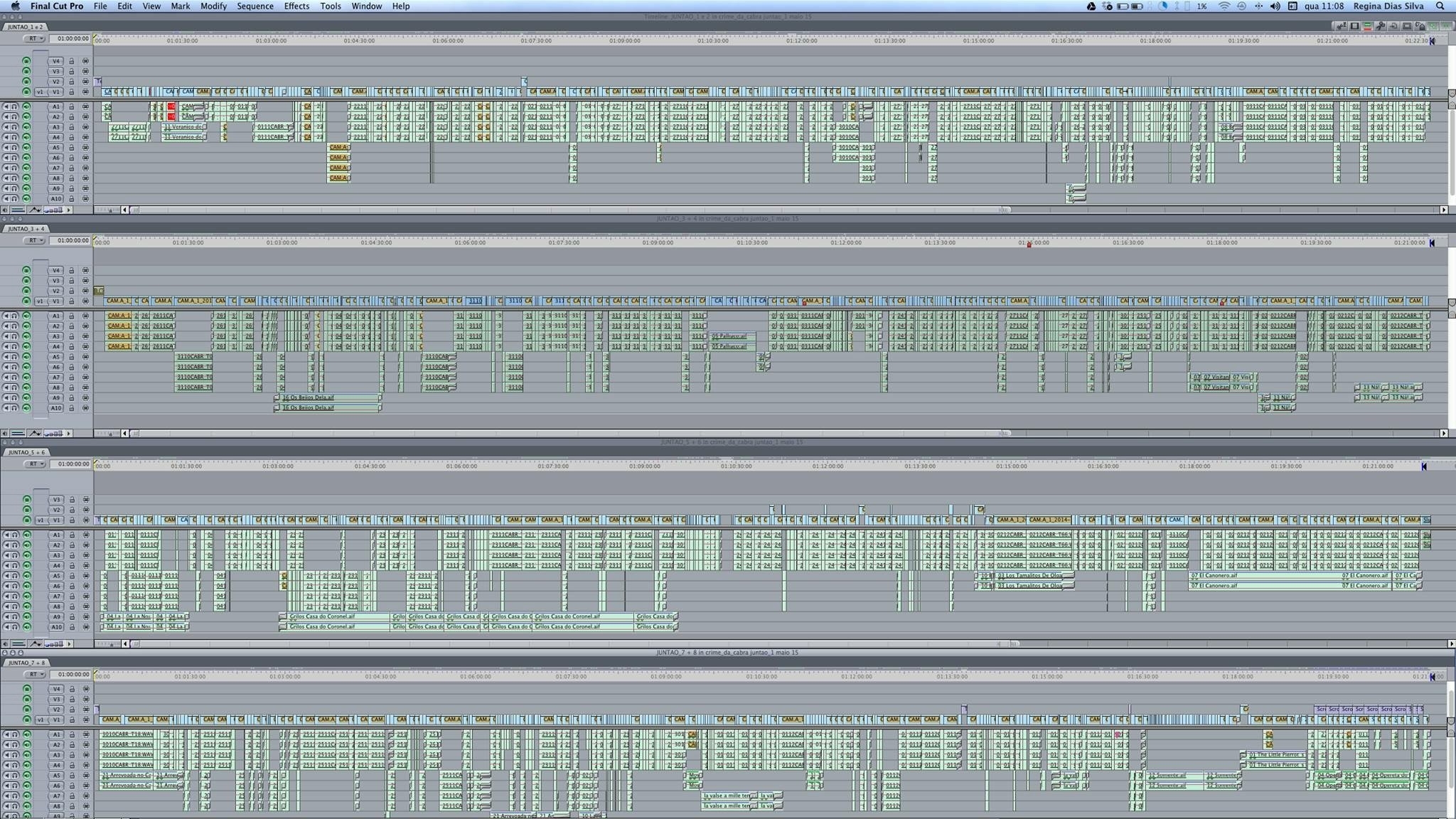This screenshot has width=1456, height=819.
Task: Open the Apple menu
Action: coord(15,6)
